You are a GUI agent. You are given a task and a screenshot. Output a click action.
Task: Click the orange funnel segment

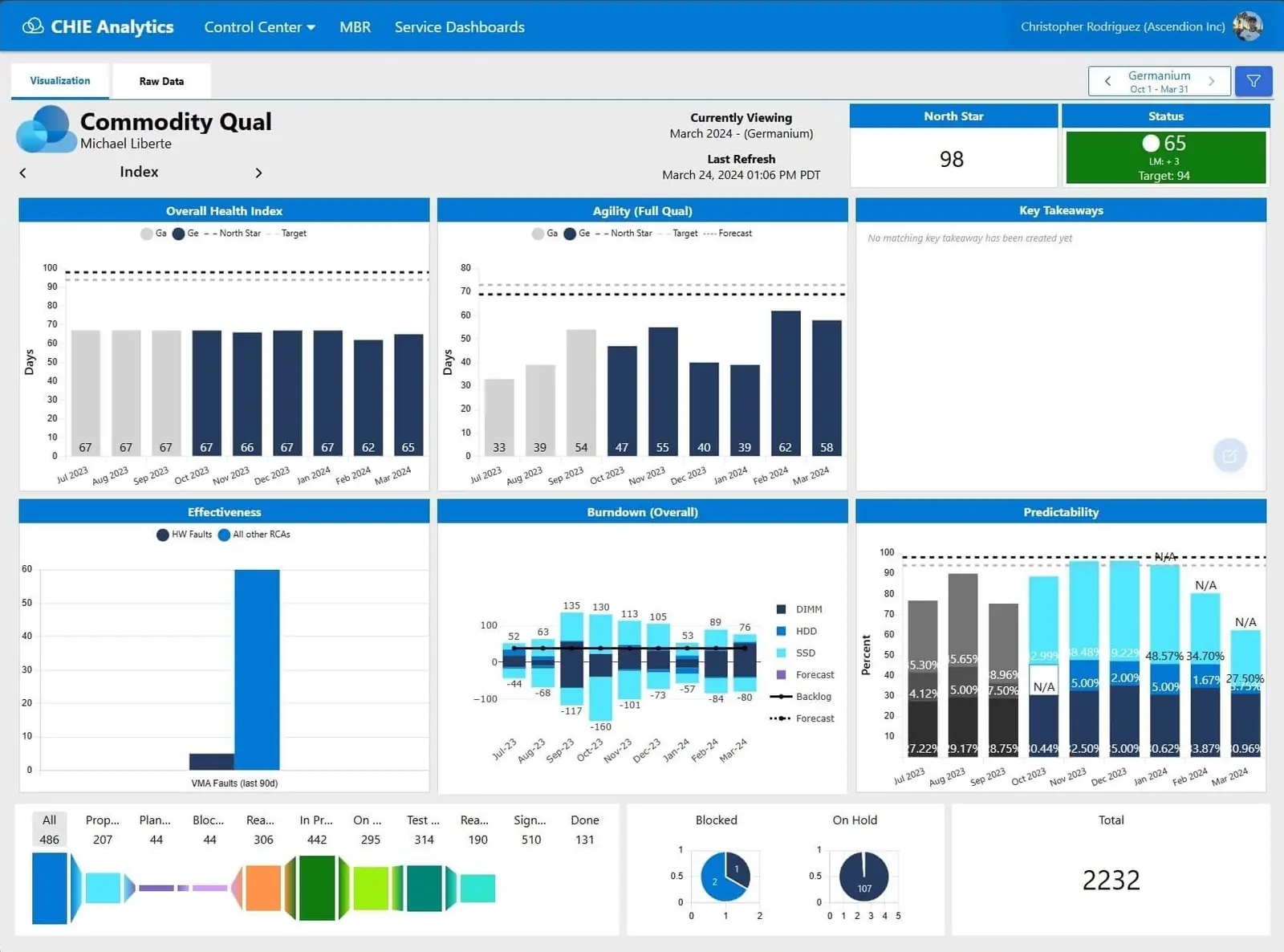(x=262, y=888)
